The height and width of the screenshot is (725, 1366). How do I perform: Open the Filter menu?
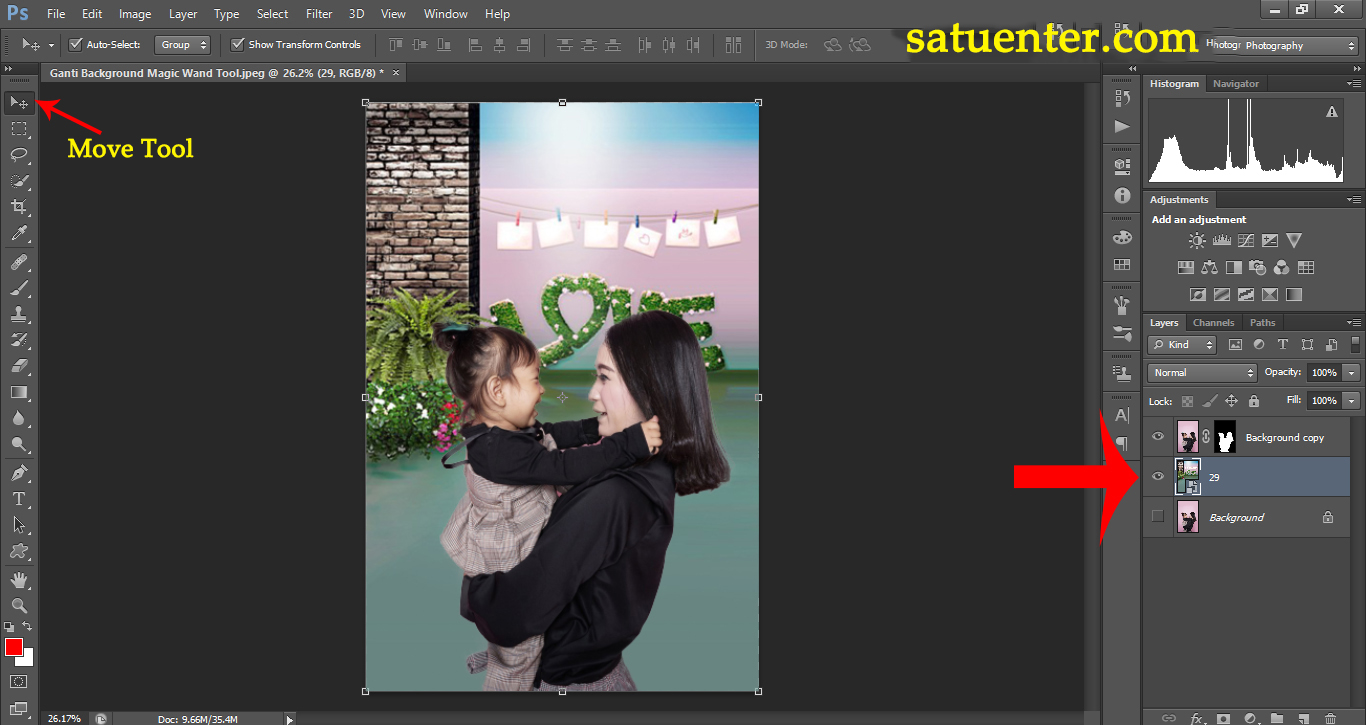[x=319, y=14]
